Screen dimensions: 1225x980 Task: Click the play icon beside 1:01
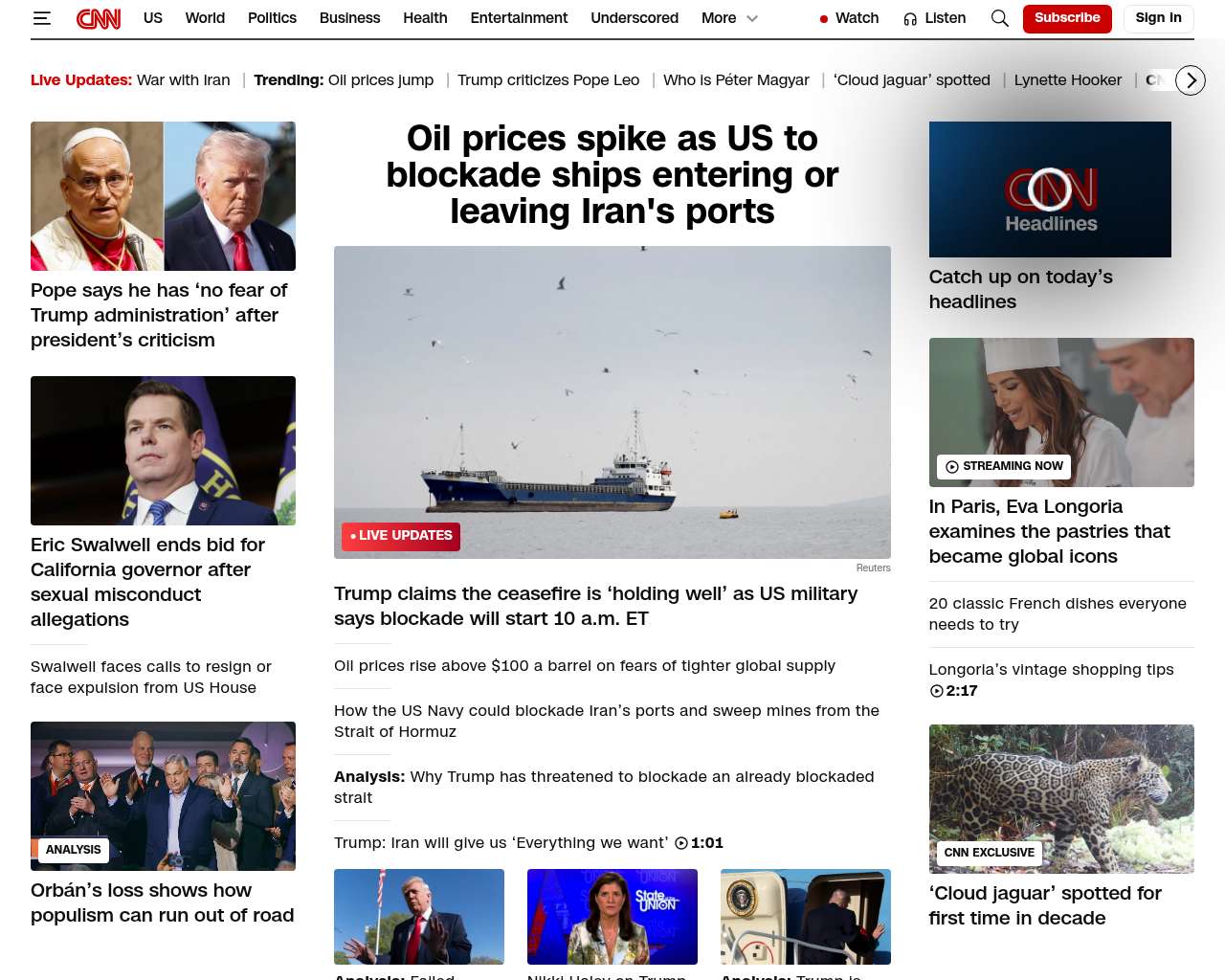[681, 843]
